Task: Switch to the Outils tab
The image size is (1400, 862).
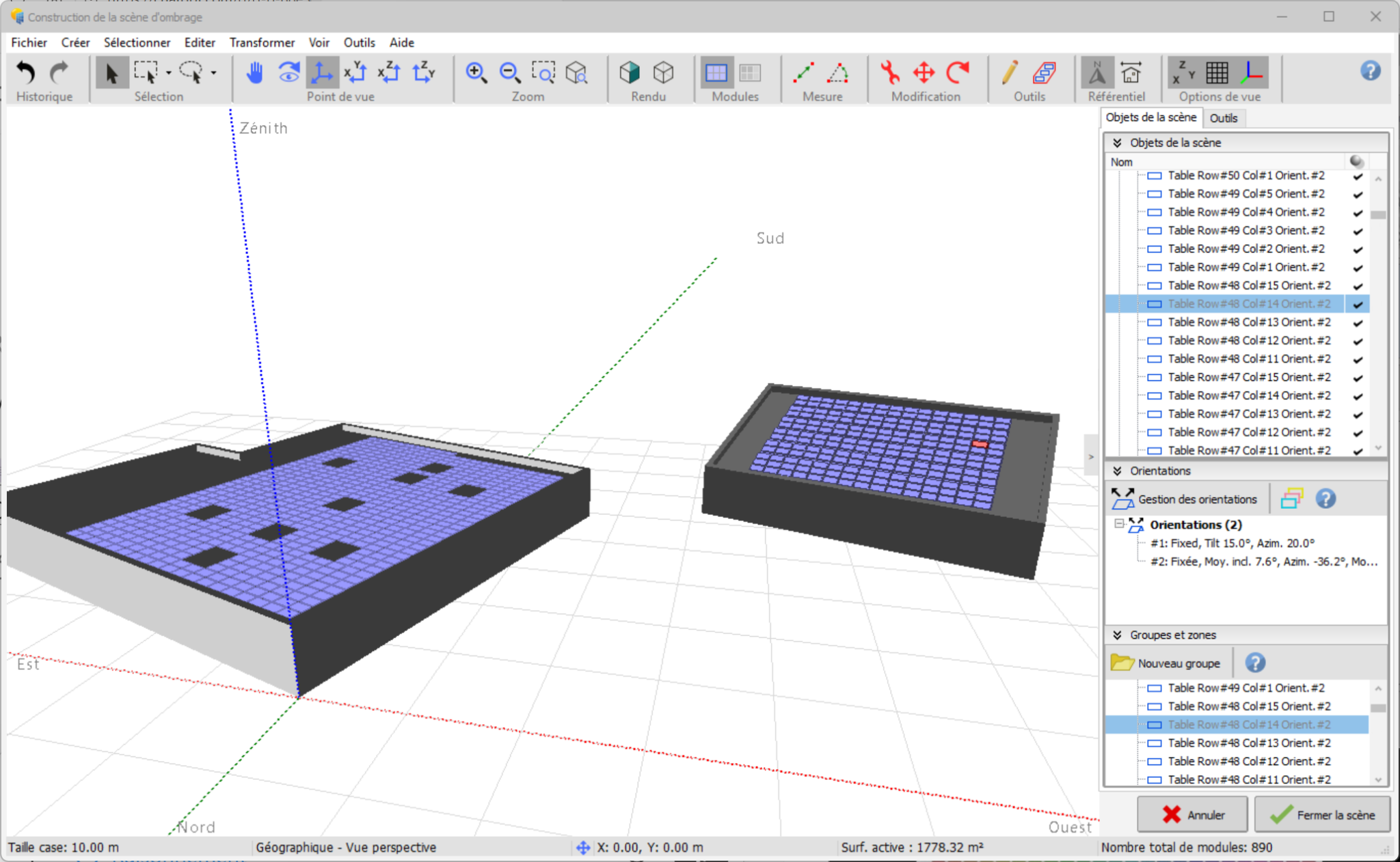Action: click(x=1223, y=119)
